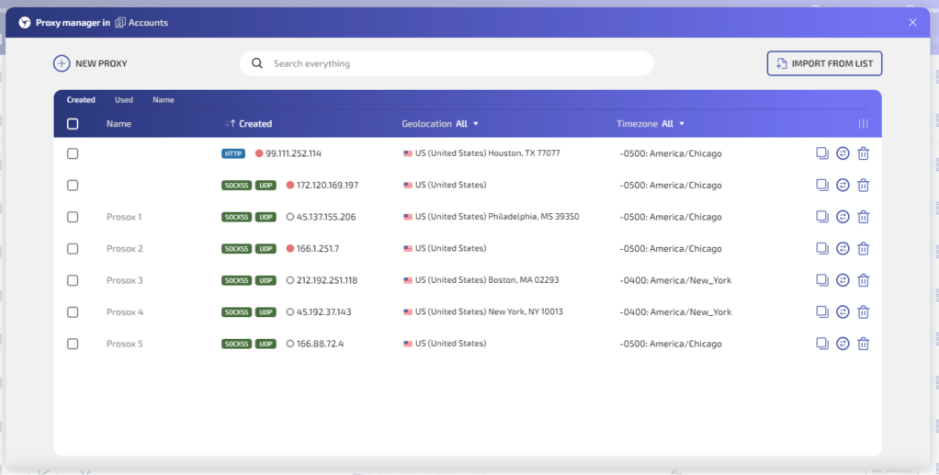Click the swap icon for Prosox 3

[843, 280]
